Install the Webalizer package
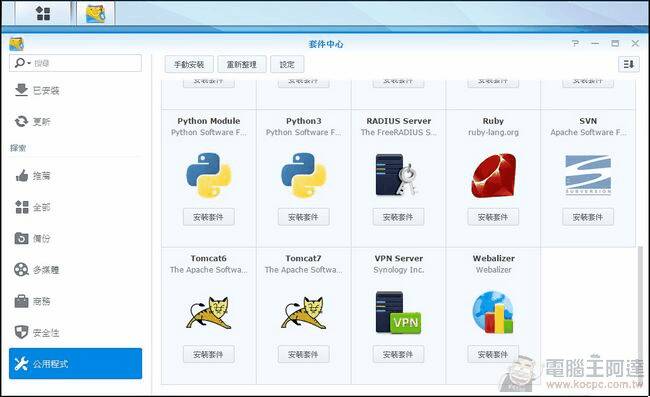Viewport: 650px width, 397px height. [x=493, y=354]
